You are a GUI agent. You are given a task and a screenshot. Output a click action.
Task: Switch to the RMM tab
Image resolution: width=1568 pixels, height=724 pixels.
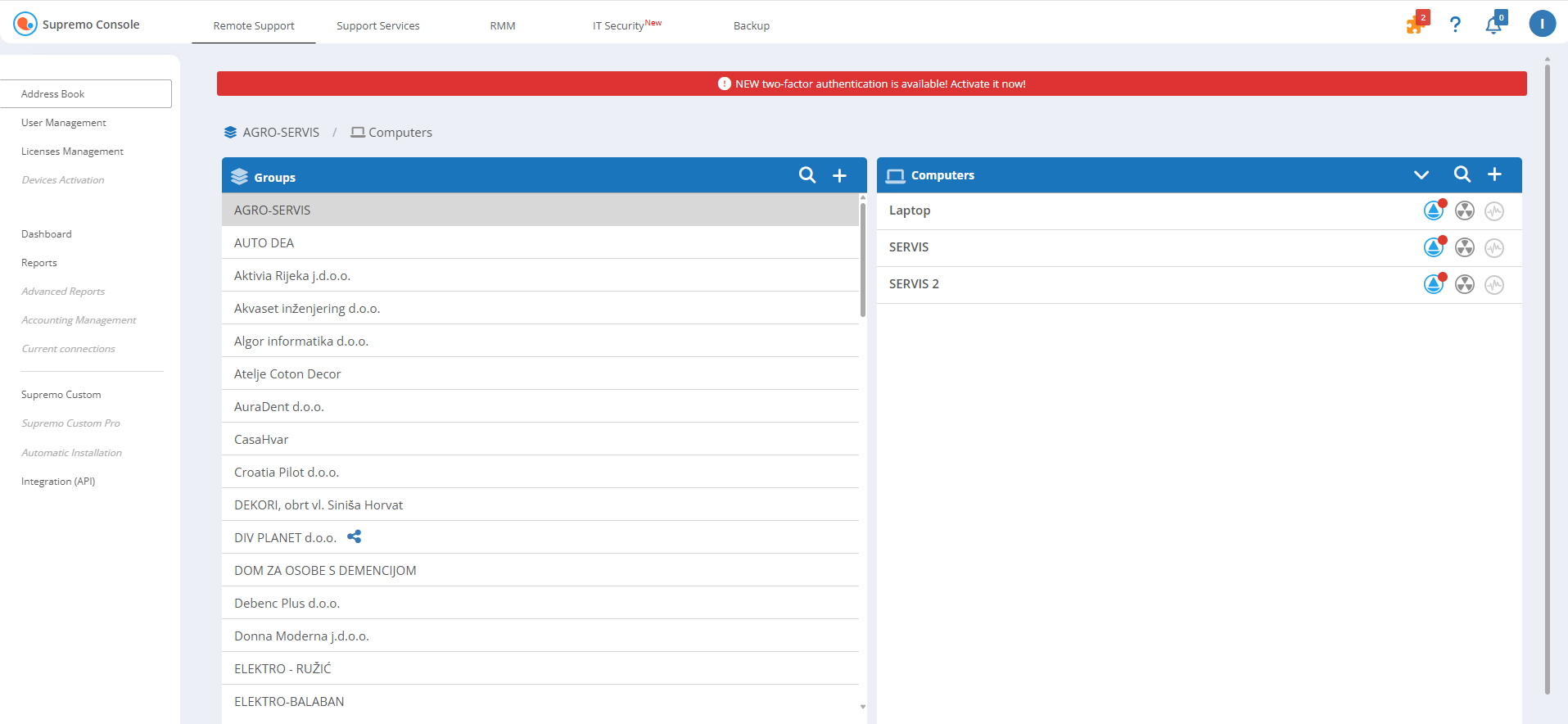click(x=503, y=26)
